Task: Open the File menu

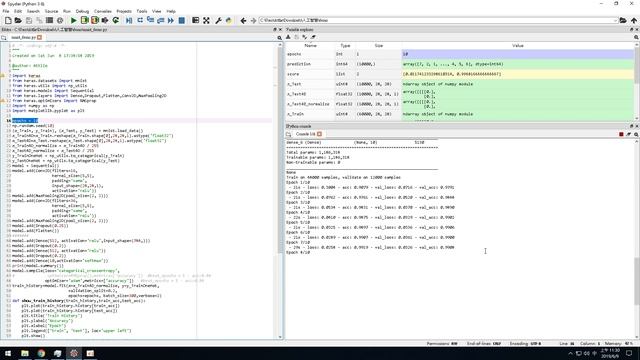Action: [x=6, y=11]
